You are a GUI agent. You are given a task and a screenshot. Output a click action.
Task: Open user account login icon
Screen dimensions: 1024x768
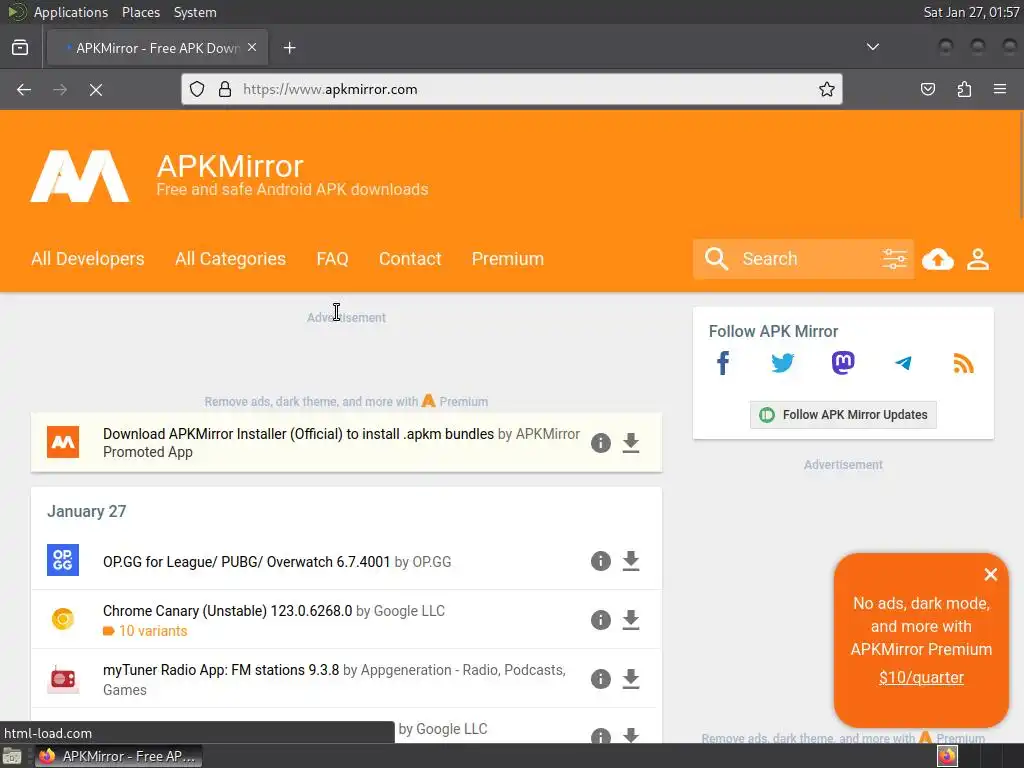978,259
